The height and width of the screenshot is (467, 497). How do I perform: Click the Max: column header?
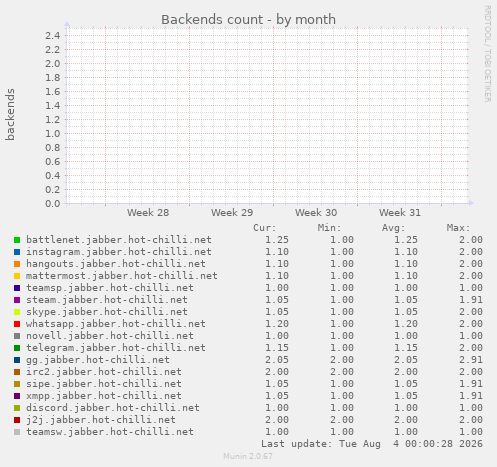click(458, 228)
